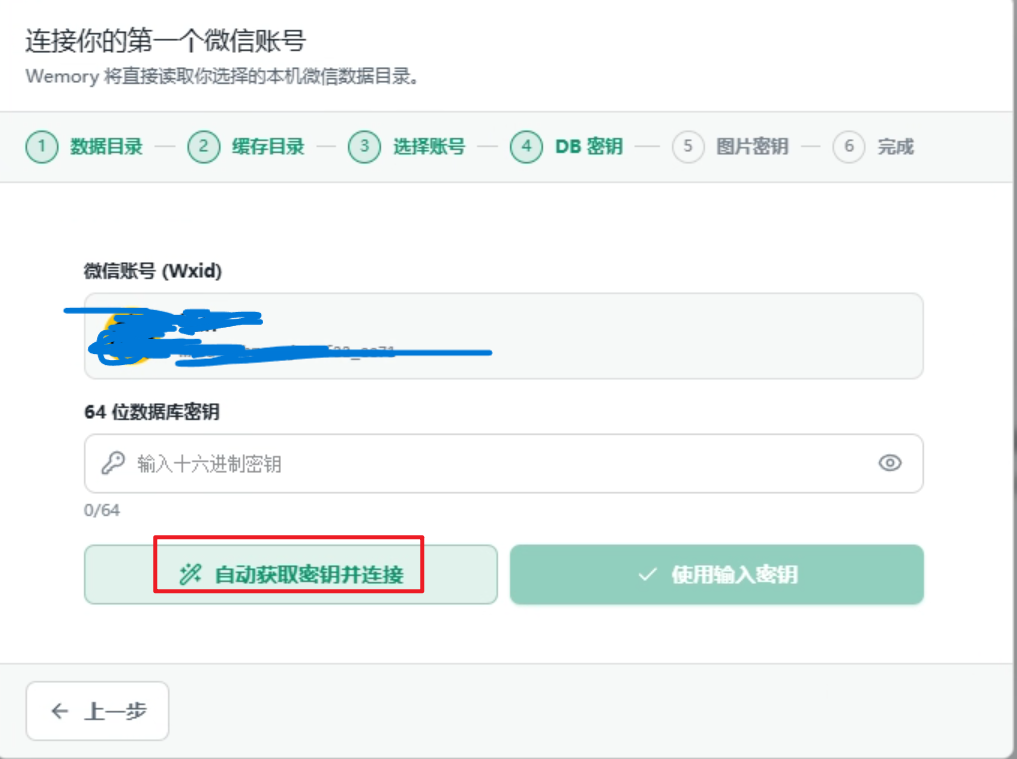This screenshot has width=1017, height=759.
Task: Click the step 5 circle number
Action: [688, 147]
